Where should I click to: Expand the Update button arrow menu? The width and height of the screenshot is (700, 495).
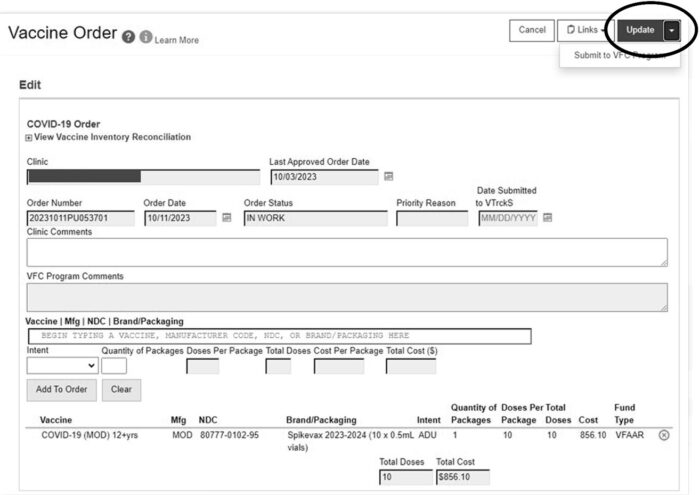[x=670, y=30]
